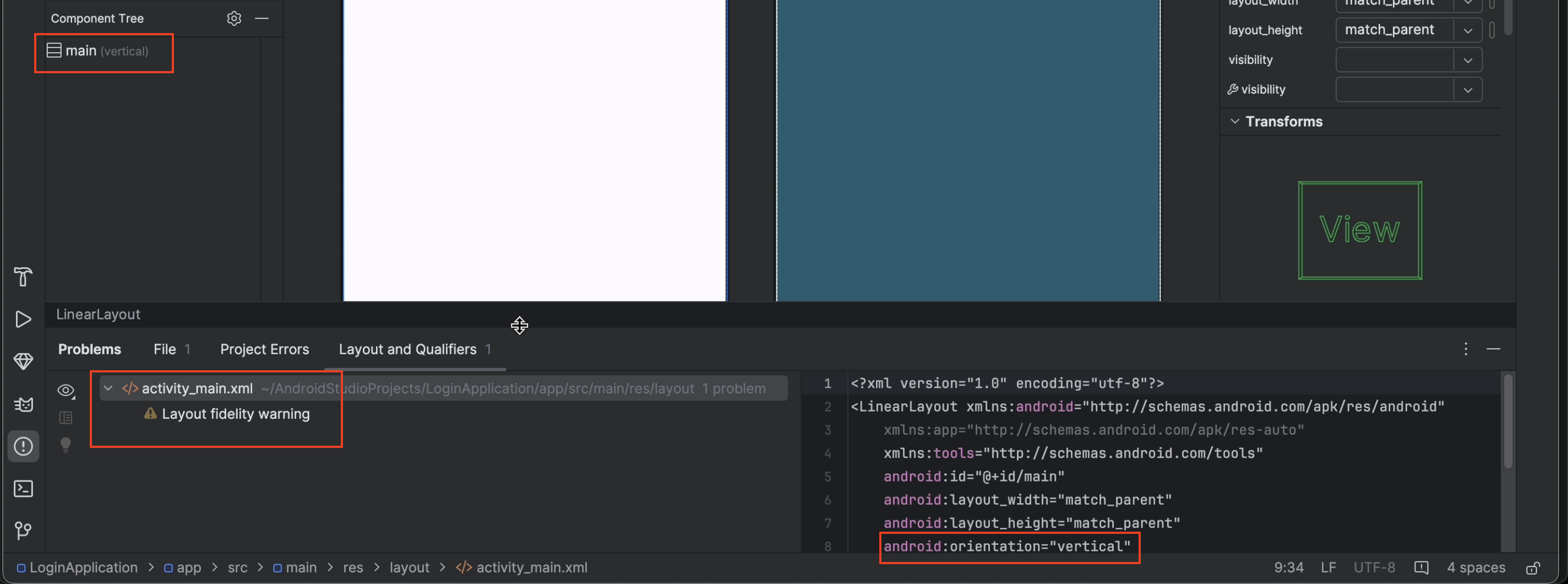This screenshot has height=584, width=1568.
Task: Click the code preview vertical scrollbar
Action: [x=1508, y=421]
